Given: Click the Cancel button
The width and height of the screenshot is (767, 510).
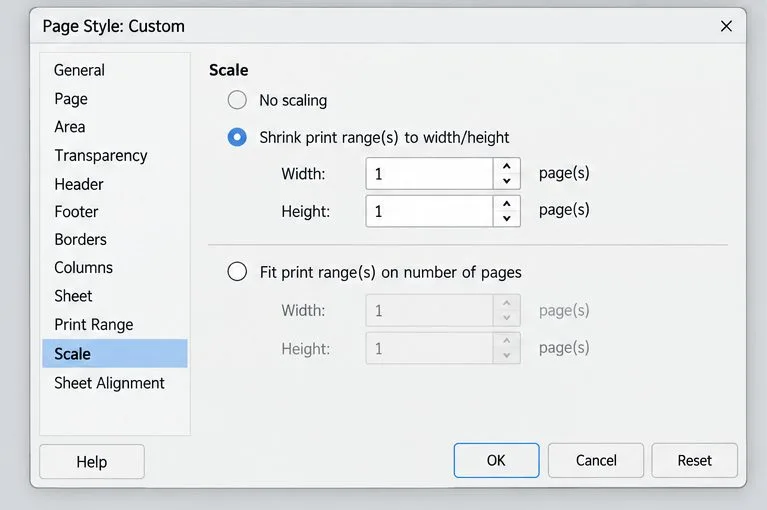Looking at the screenshot, I should click(x=596, y=460).
